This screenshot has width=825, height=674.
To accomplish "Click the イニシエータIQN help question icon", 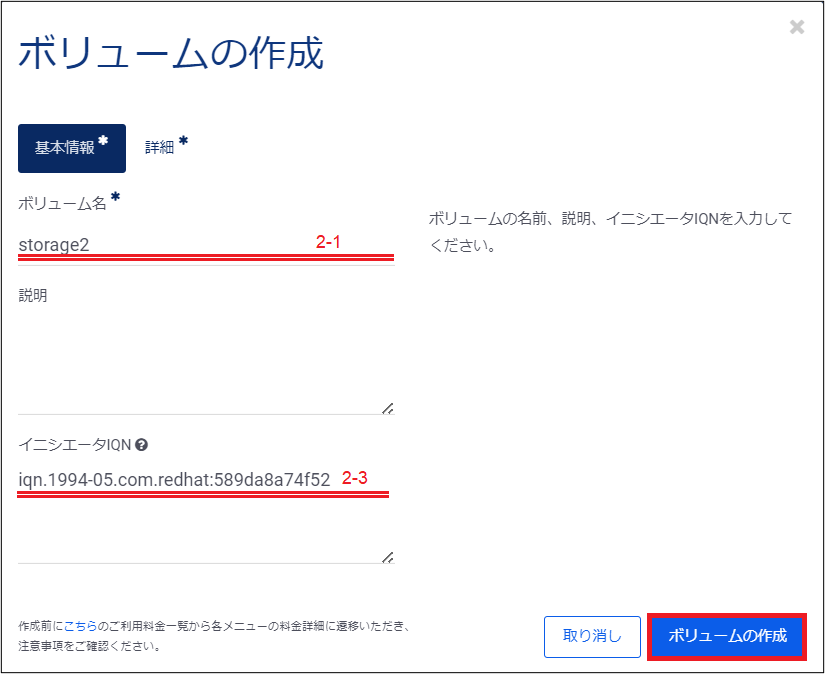I will 142,445.
